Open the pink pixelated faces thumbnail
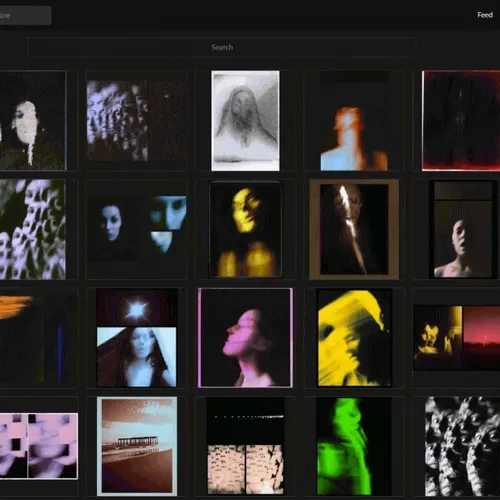 click(x=39, y=446)
